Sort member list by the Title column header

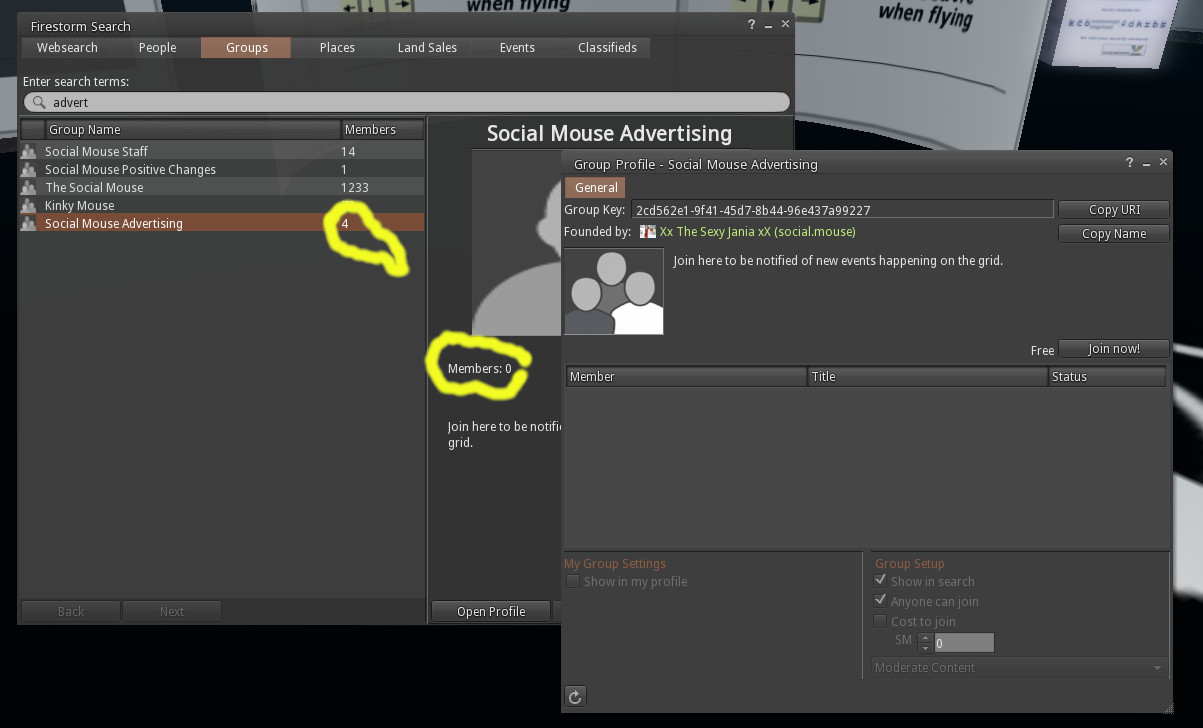(x=927, y=376)
